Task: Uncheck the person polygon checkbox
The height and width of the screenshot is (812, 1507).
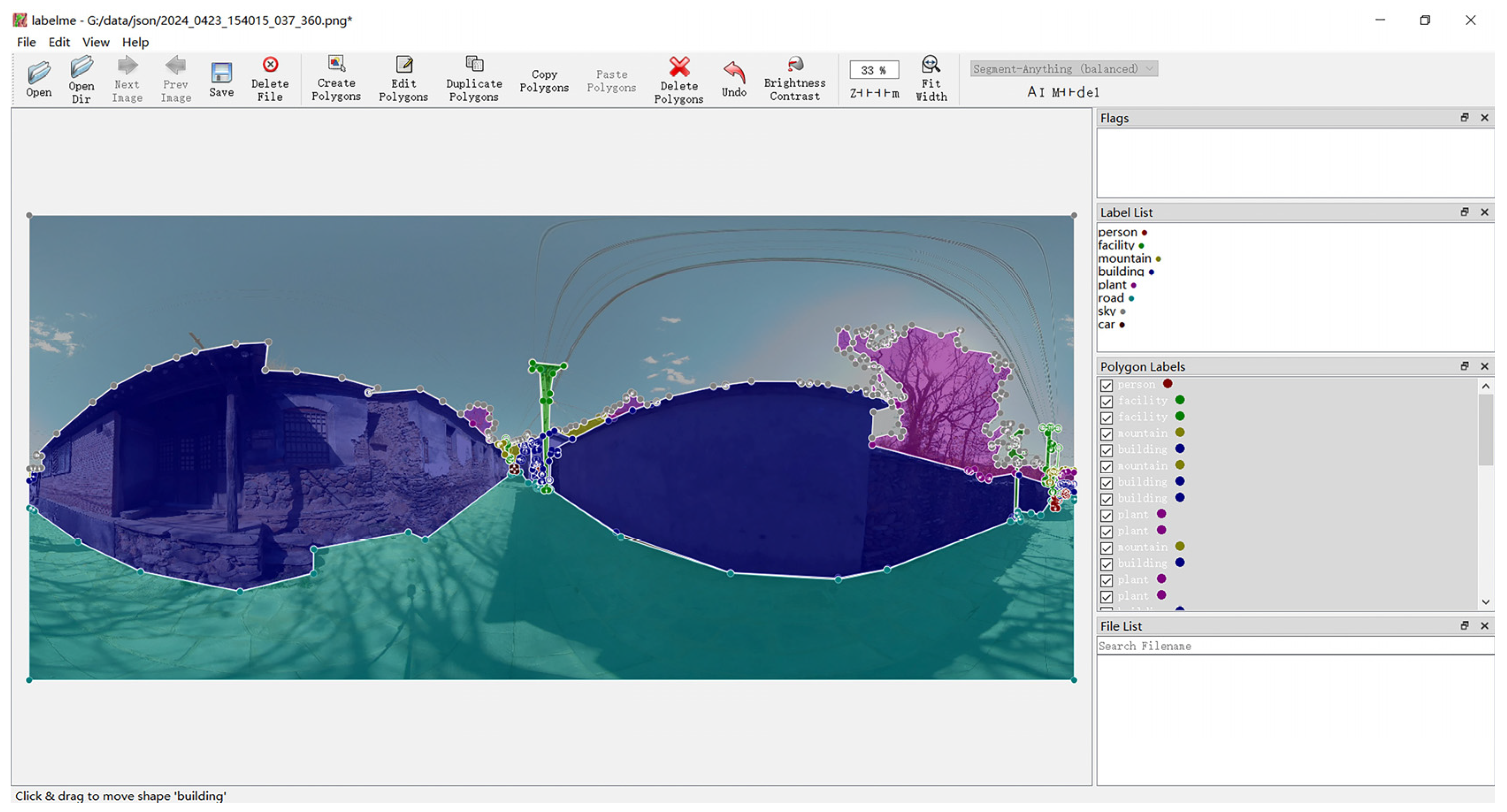Action: click(1105, 385)
